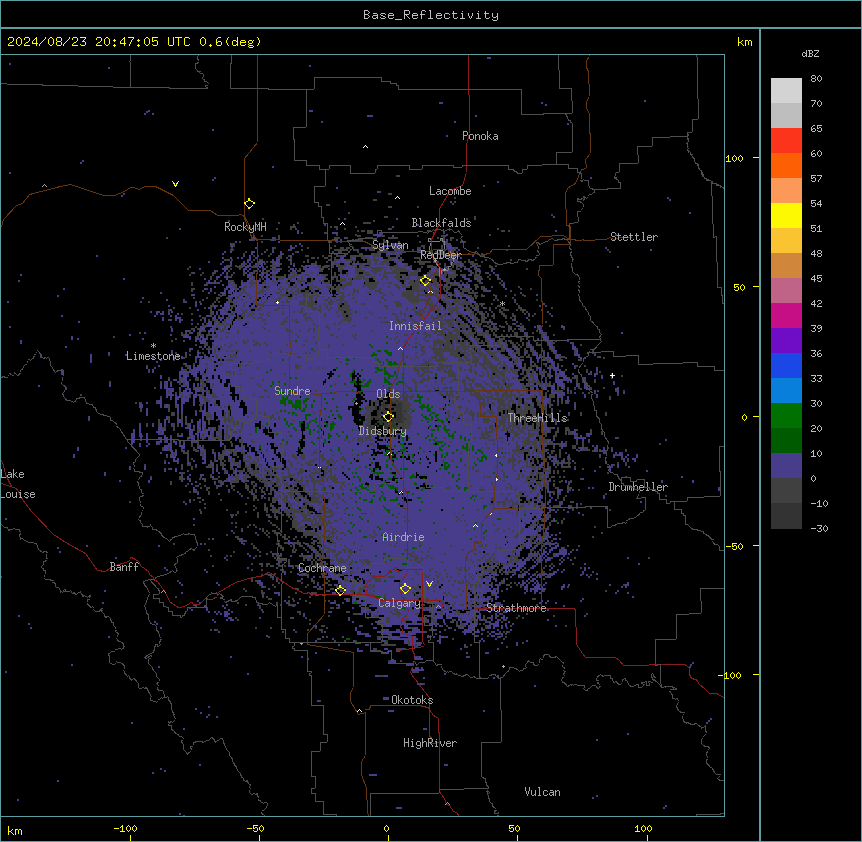Click the Ponoka city label
This screenshot has width=862, height=842.
pyautogui.click(x=480, y=136)
